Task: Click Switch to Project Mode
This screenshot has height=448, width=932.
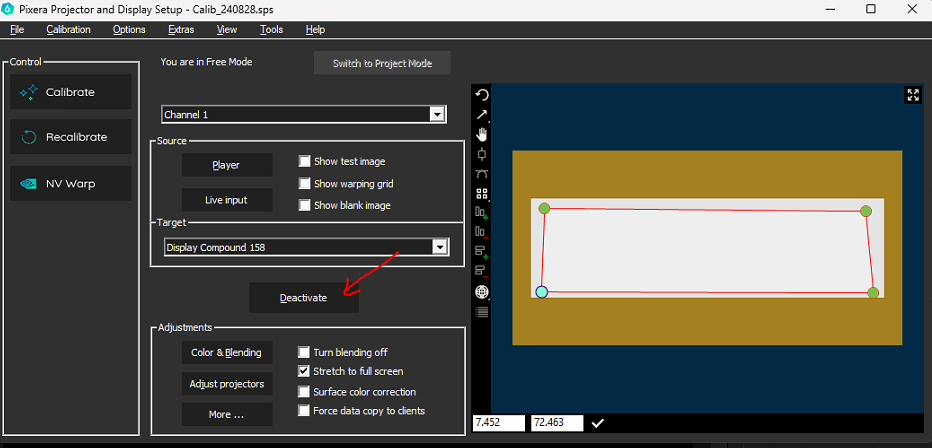Action: (x=382, y=63)
